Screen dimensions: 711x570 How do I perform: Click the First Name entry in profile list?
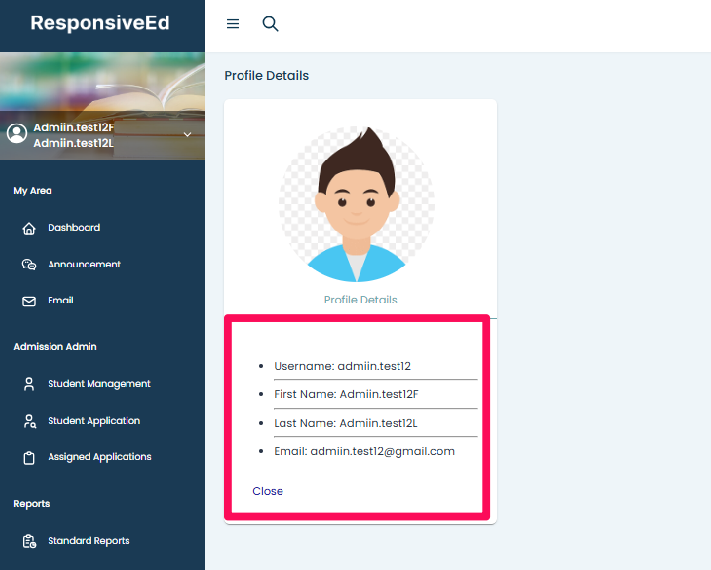tap(345, 395)
